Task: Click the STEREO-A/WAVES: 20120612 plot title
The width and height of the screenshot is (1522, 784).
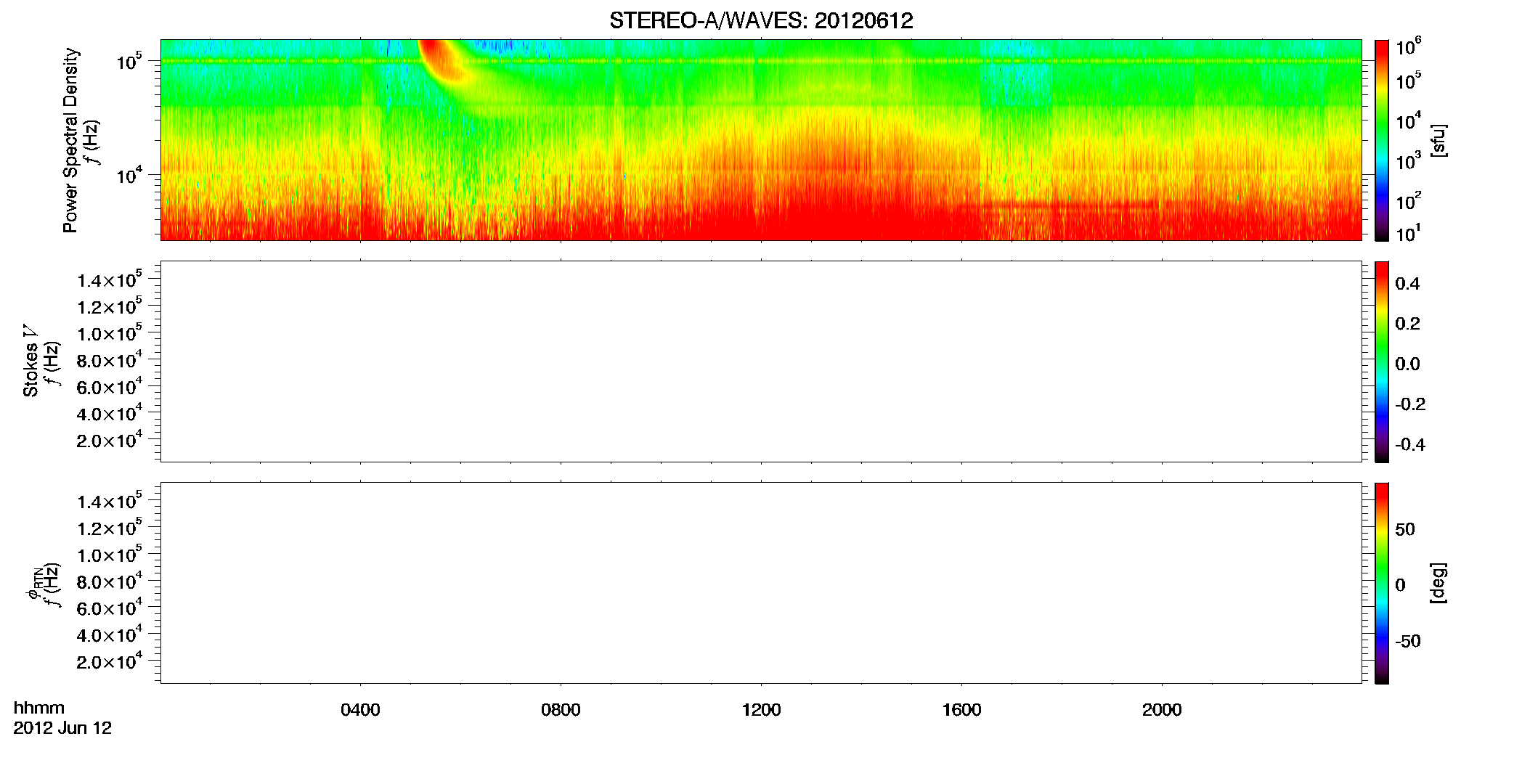Action: (761, 21)
